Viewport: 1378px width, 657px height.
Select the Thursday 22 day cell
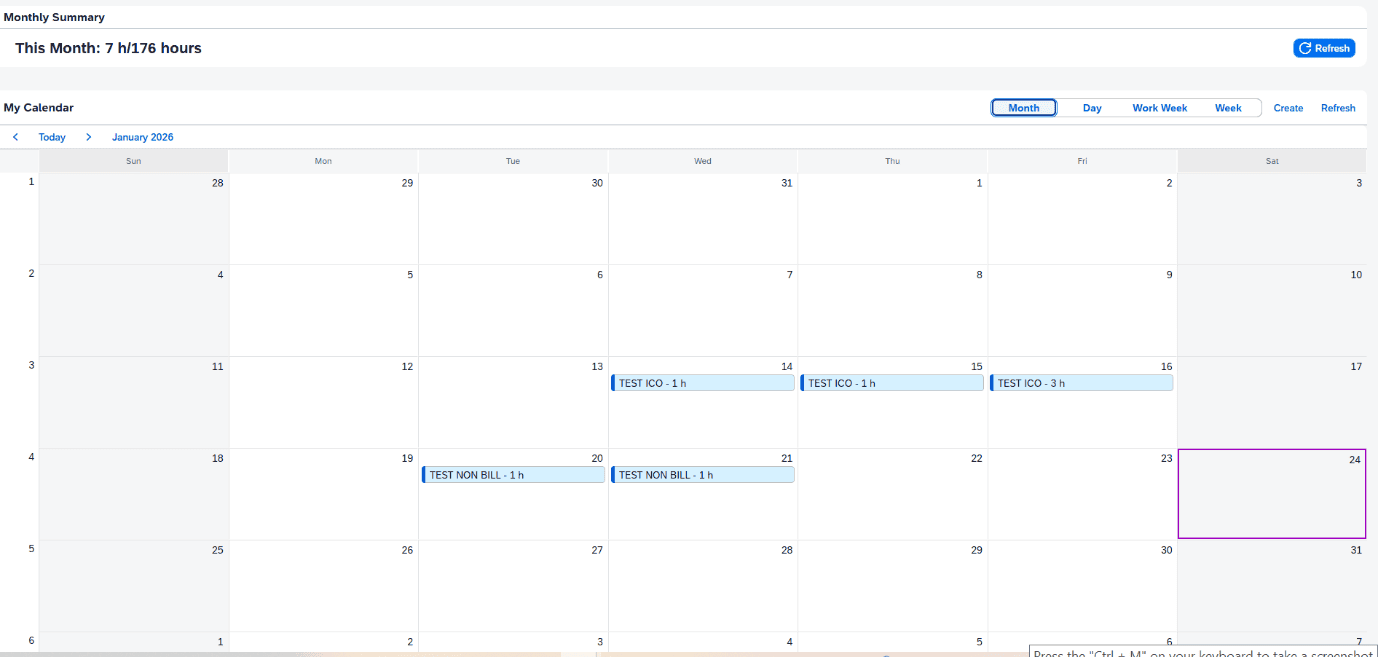tap(892, 500)
